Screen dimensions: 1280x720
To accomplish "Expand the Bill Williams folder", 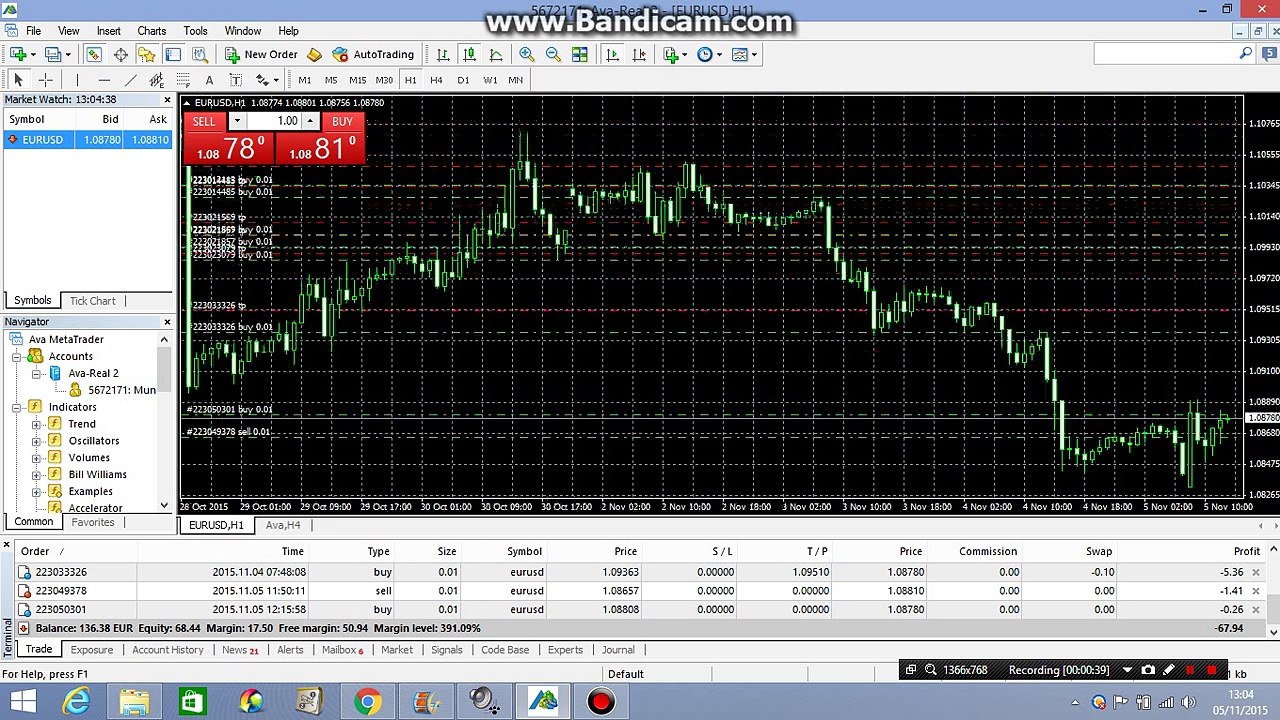I will 37,475.
